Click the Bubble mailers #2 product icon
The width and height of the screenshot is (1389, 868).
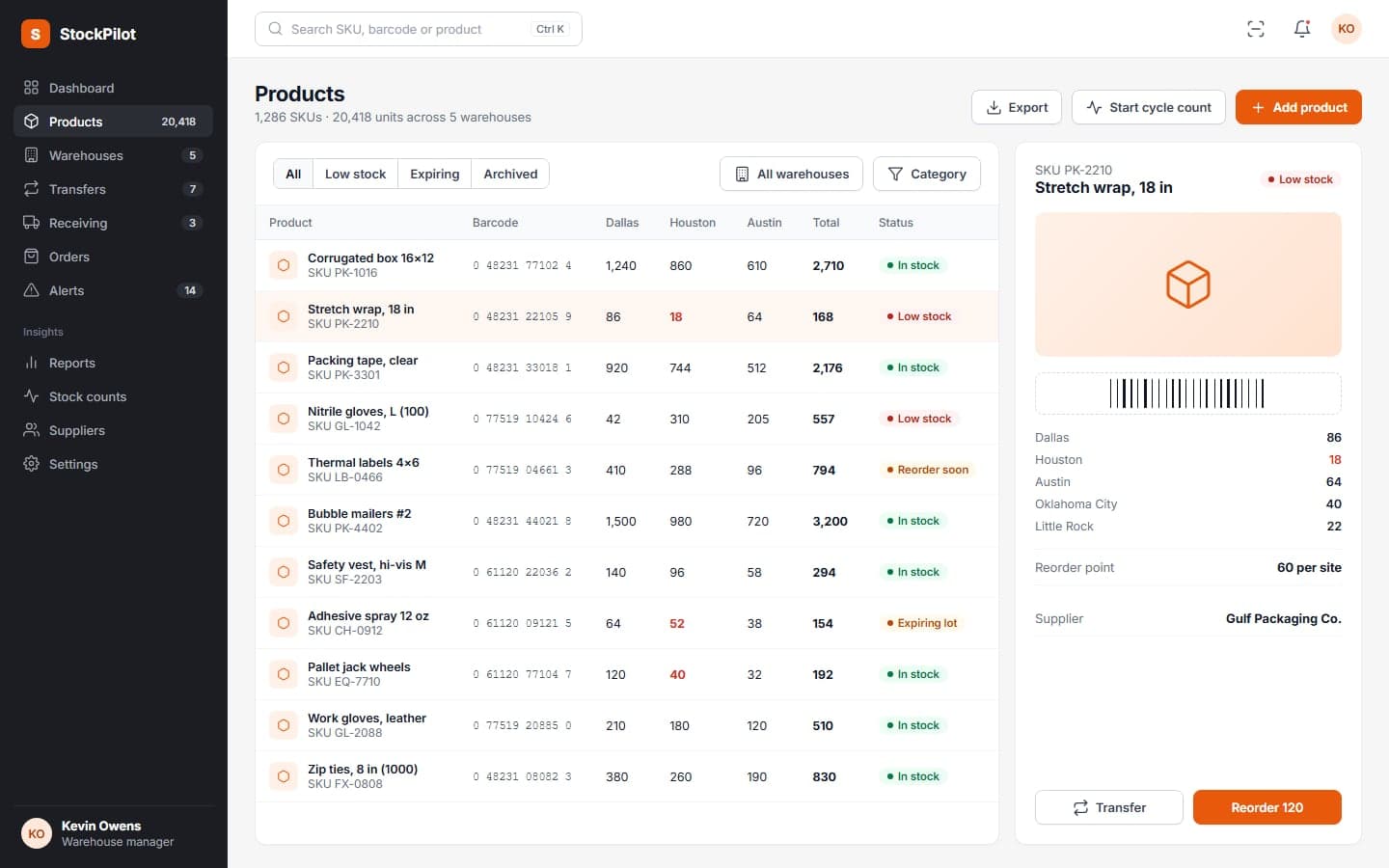point(284,521)
